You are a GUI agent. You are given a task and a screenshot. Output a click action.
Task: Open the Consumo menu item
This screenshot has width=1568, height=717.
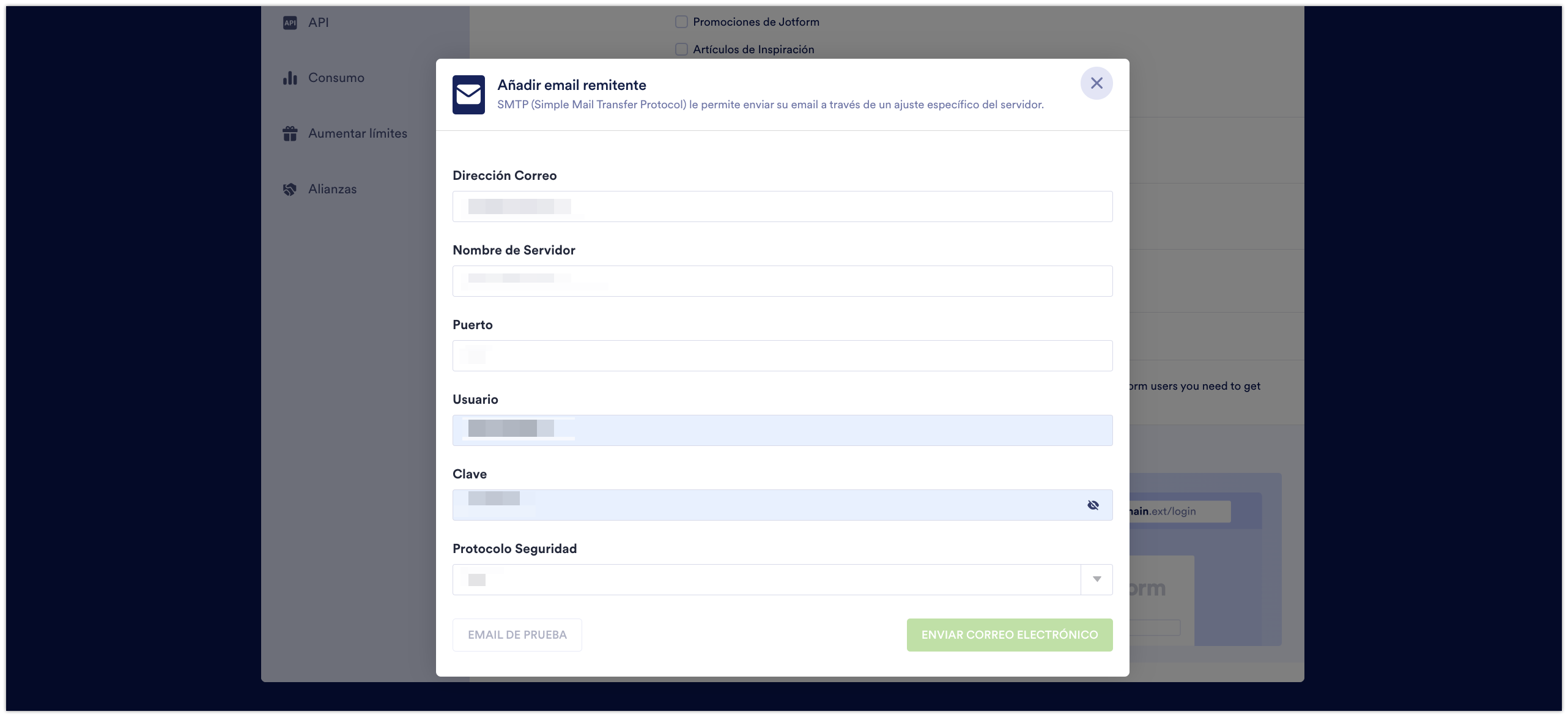point(336,78)
